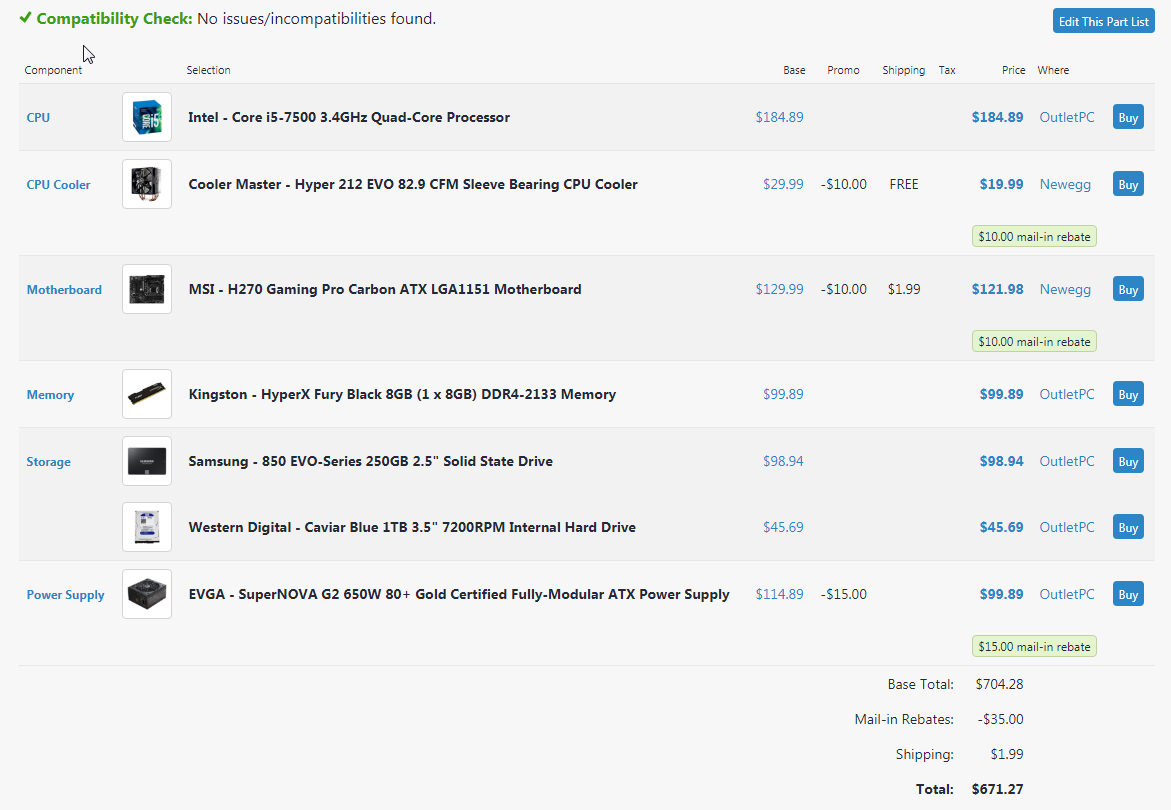
Task: Buy the MSI H270 Gaming Pro Carbon motherboard
Action: pos(1128,290)
